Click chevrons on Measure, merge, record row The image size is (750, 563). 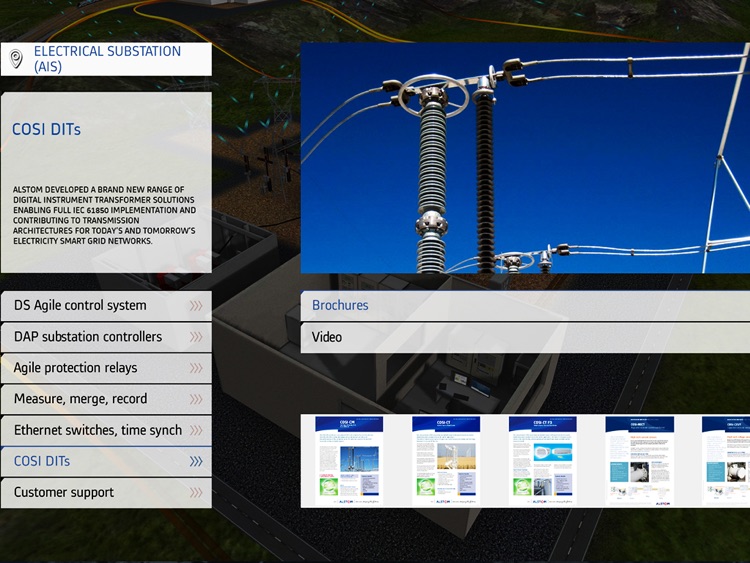(196, 399)
